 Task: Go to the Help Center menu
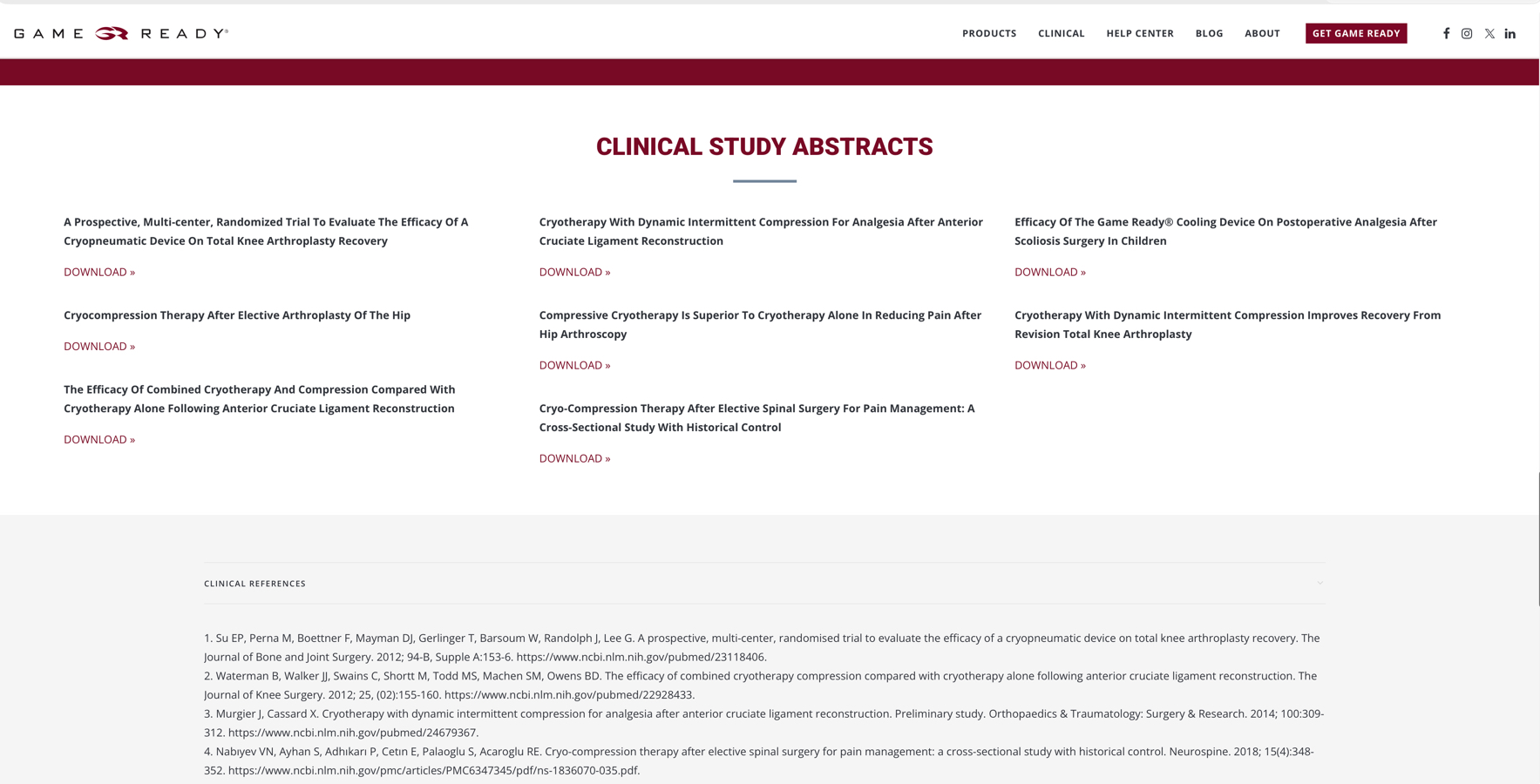[x=1140, y=33]
